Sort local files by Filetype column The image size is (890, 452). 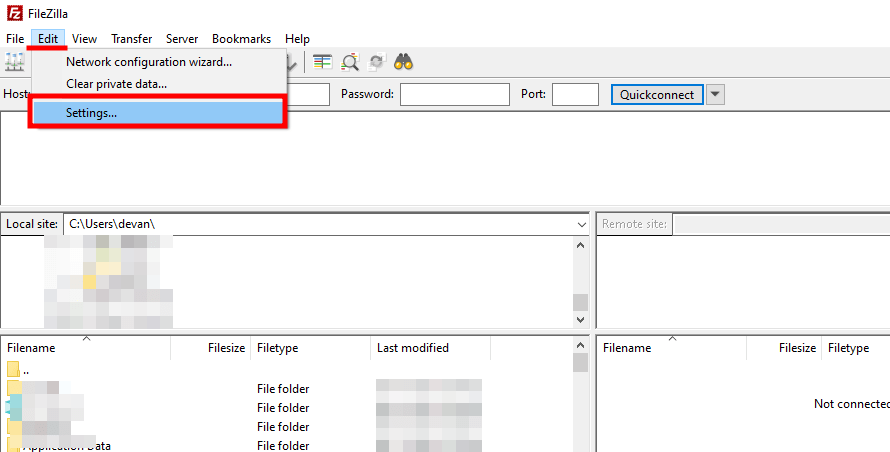pyautogui.click(x=310, y=348)
